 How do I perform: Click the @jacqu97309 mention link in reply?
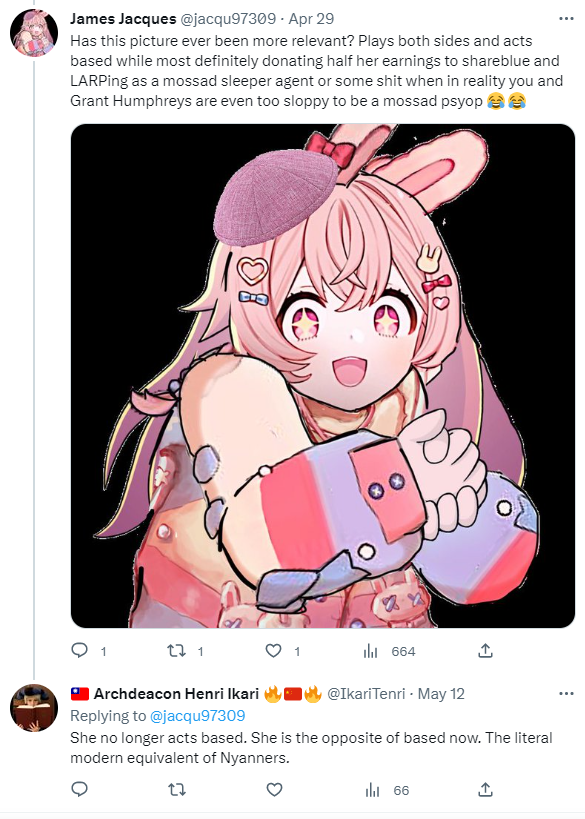tap(197, 716)
